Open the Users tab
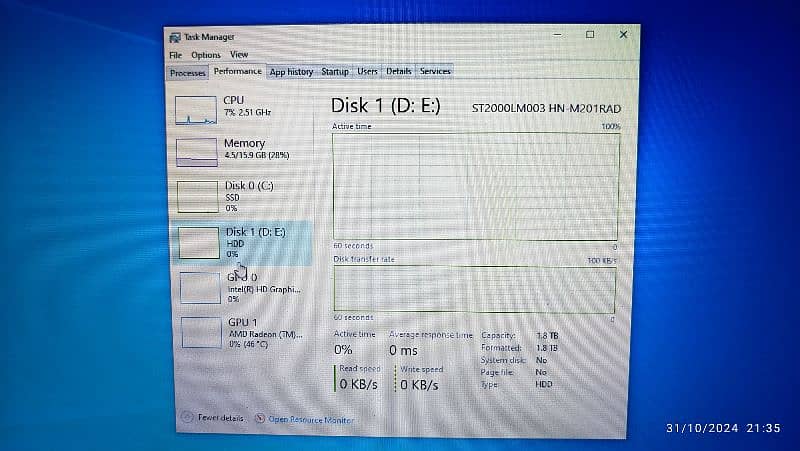The width and height of the screenshot is (800, 451). point(368,72)
